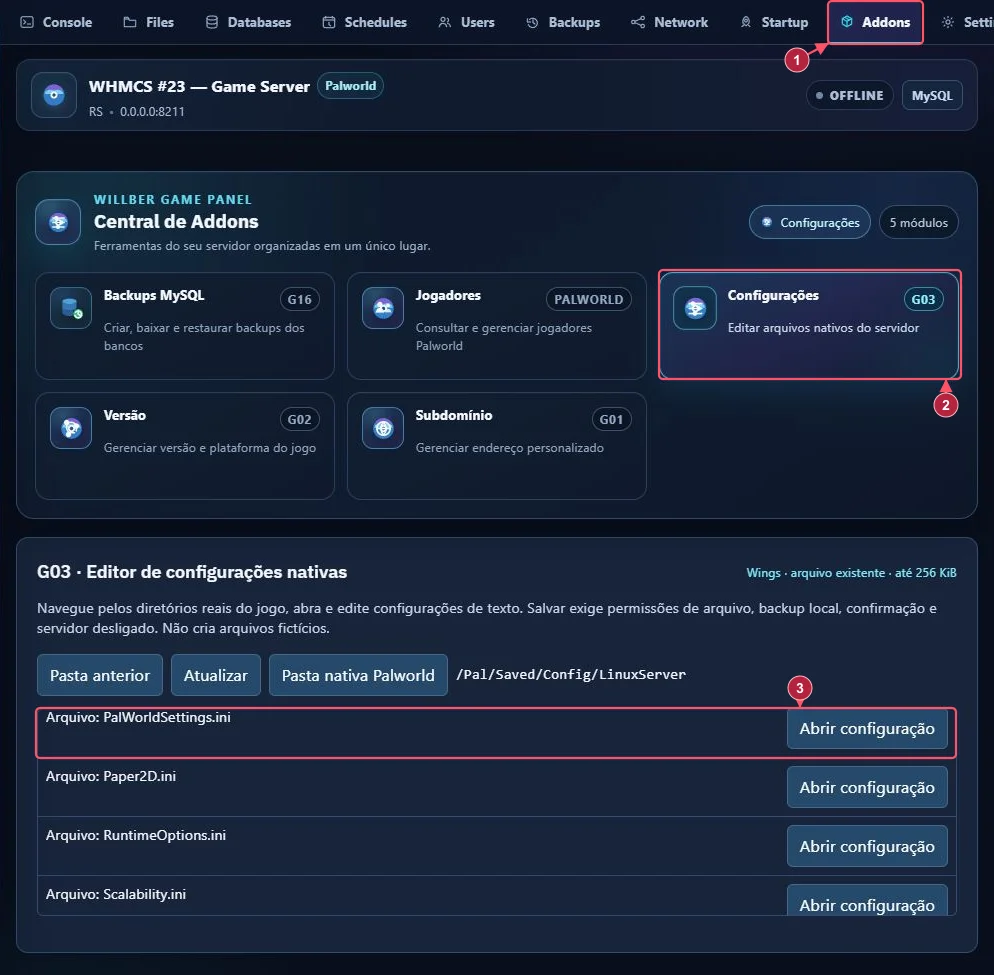Click the 5 módulos counter badge
Image resolution: width=994 pixels, height=975 pixels.
(919, 223)
